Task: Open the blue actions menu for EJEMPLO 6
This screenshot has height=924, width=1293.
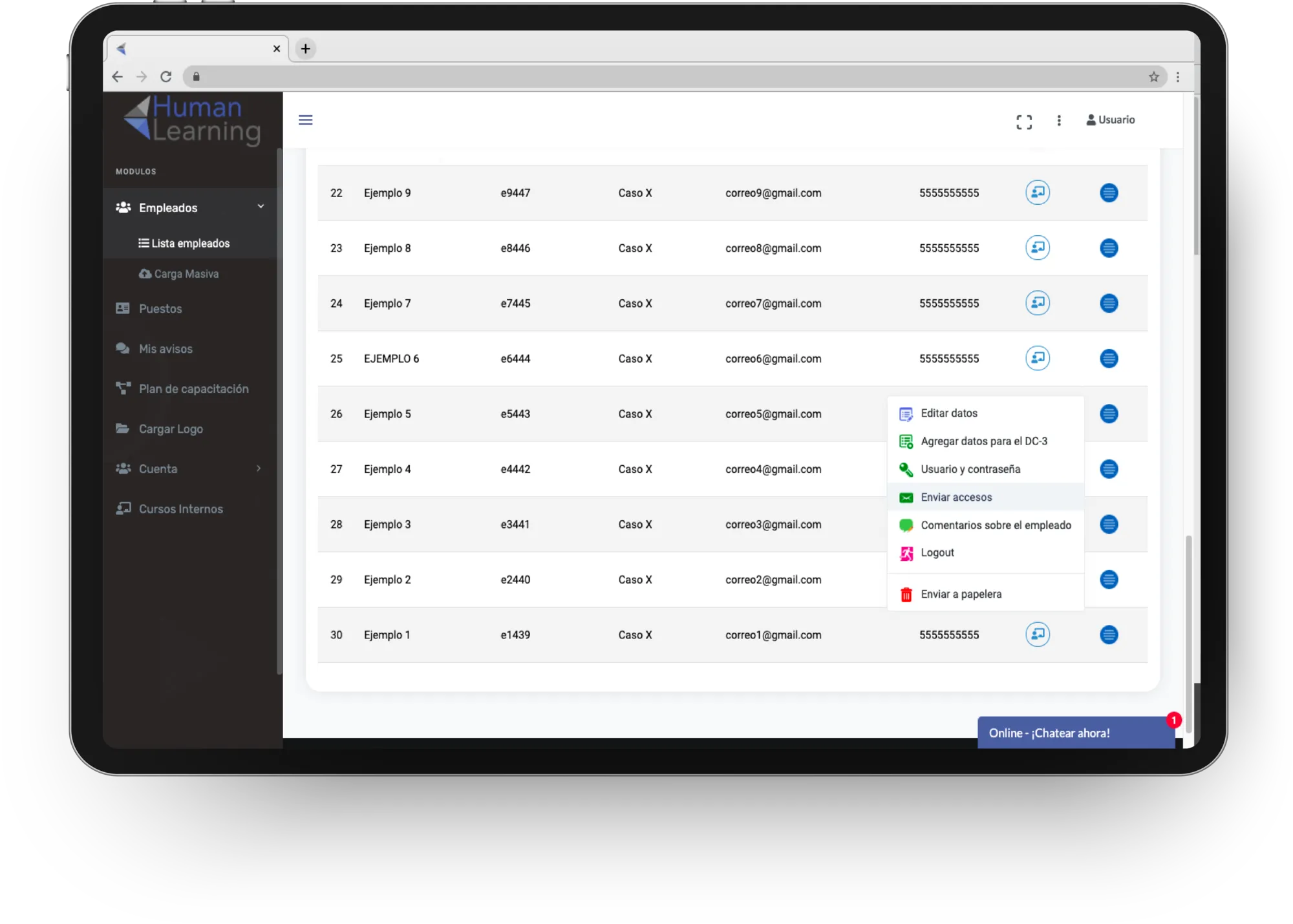Action: [1109, 359]
